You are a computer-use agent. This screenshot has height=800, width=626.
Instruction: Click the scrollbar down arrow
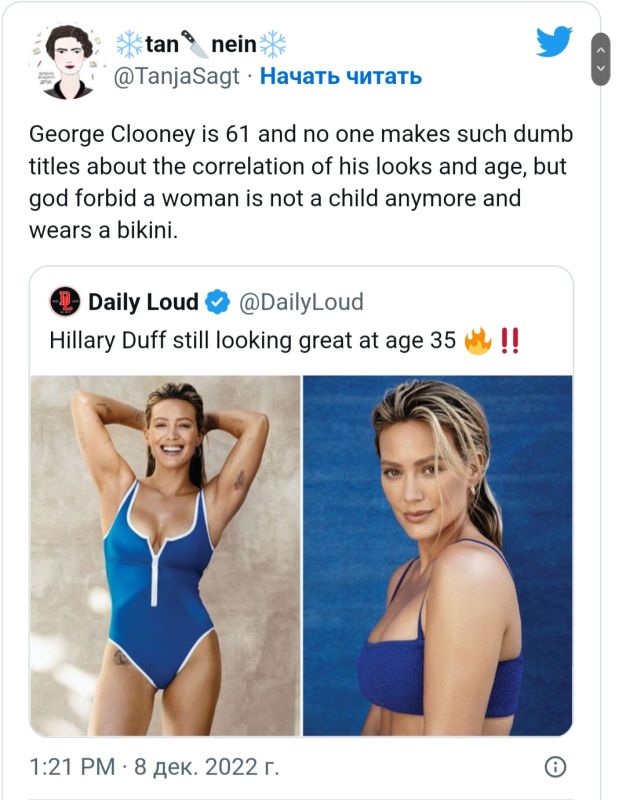coord(600,68)
